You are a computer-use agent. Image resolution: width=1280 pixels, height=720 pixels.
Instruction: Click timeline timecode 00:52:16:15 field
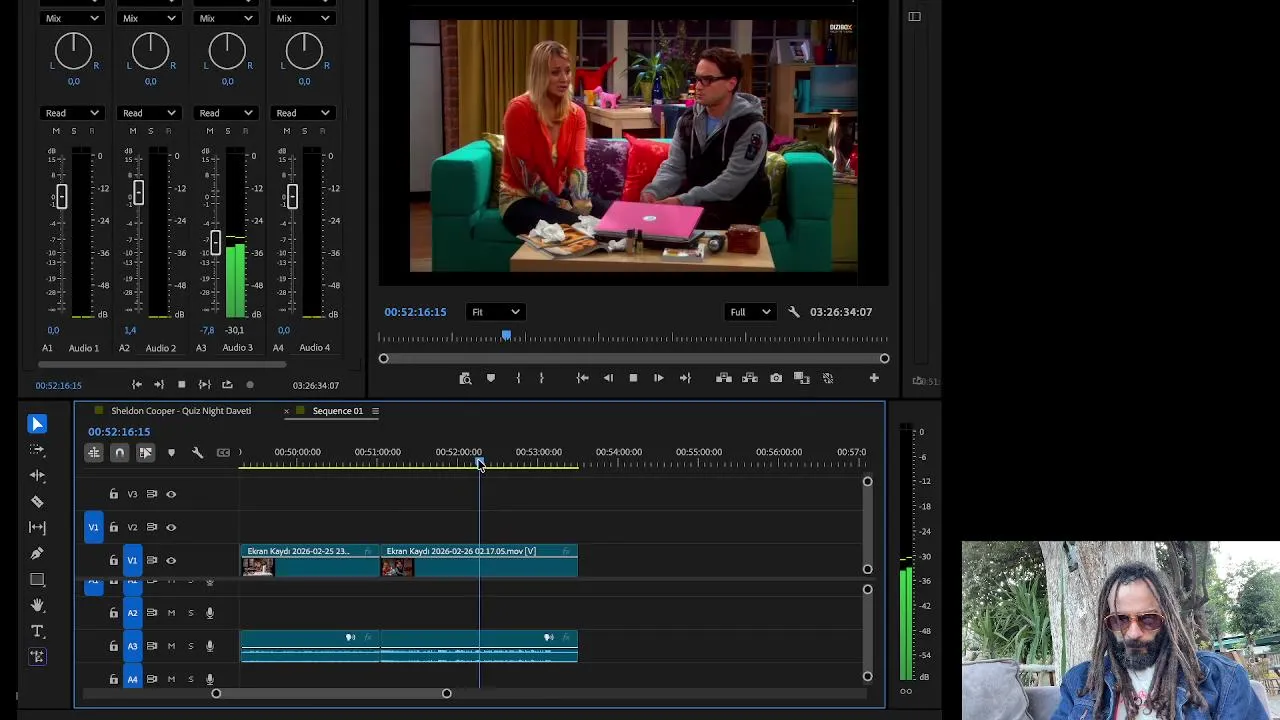pos(119,432)
